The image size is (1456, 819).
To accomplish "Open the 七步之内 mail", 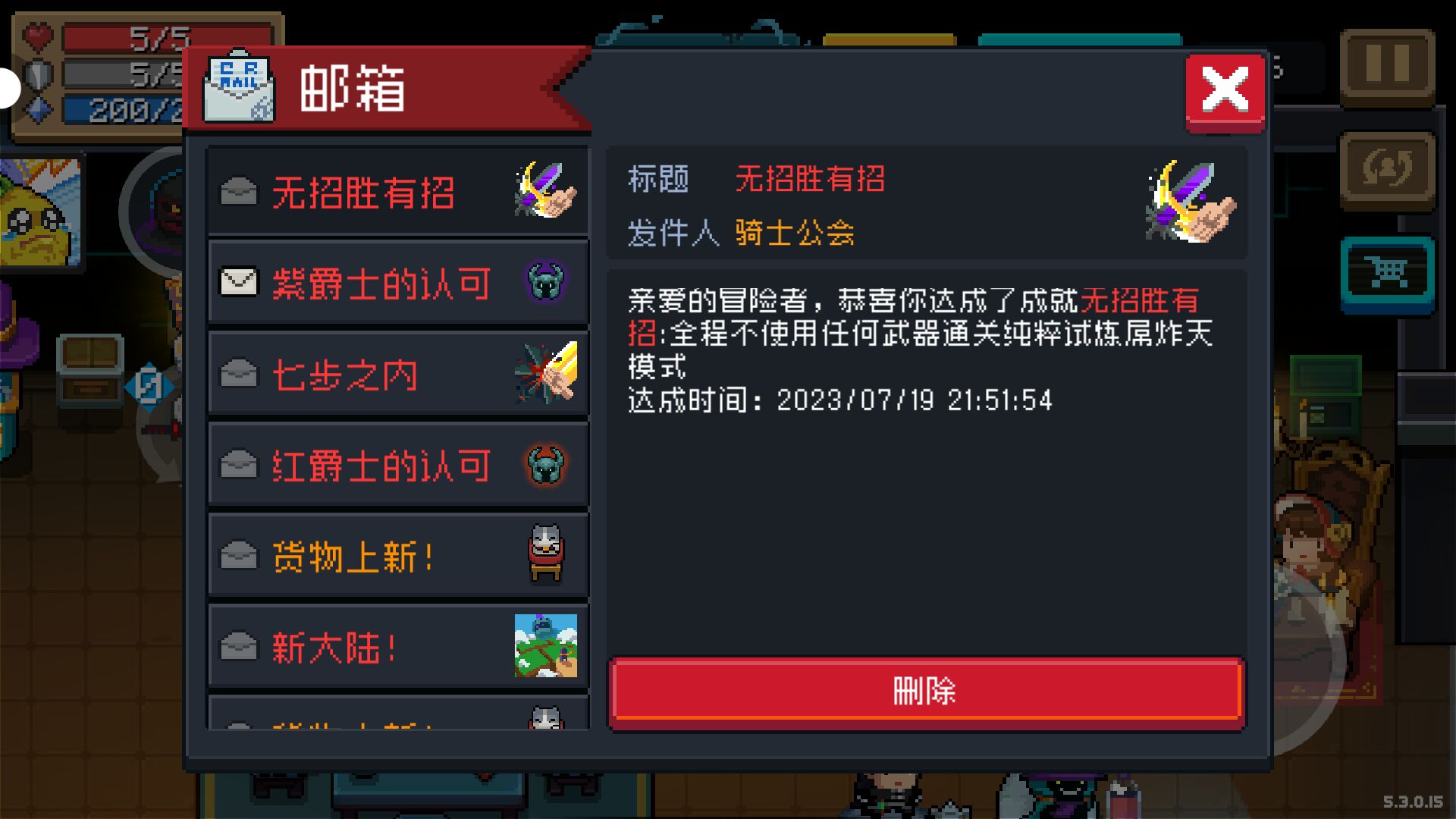I will [398, 373].
